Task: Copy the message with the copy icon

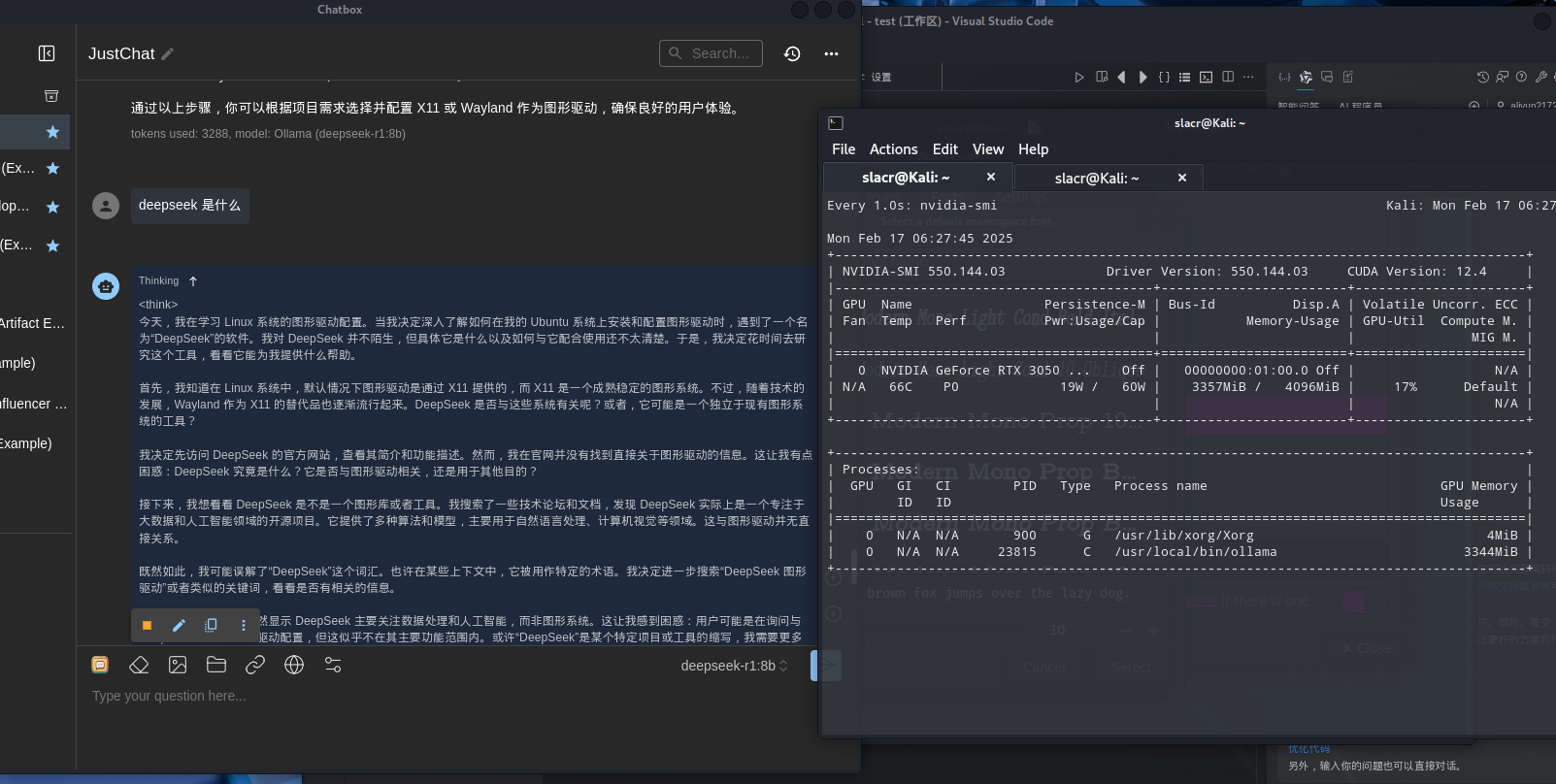Action: click(x=211, y=626)
